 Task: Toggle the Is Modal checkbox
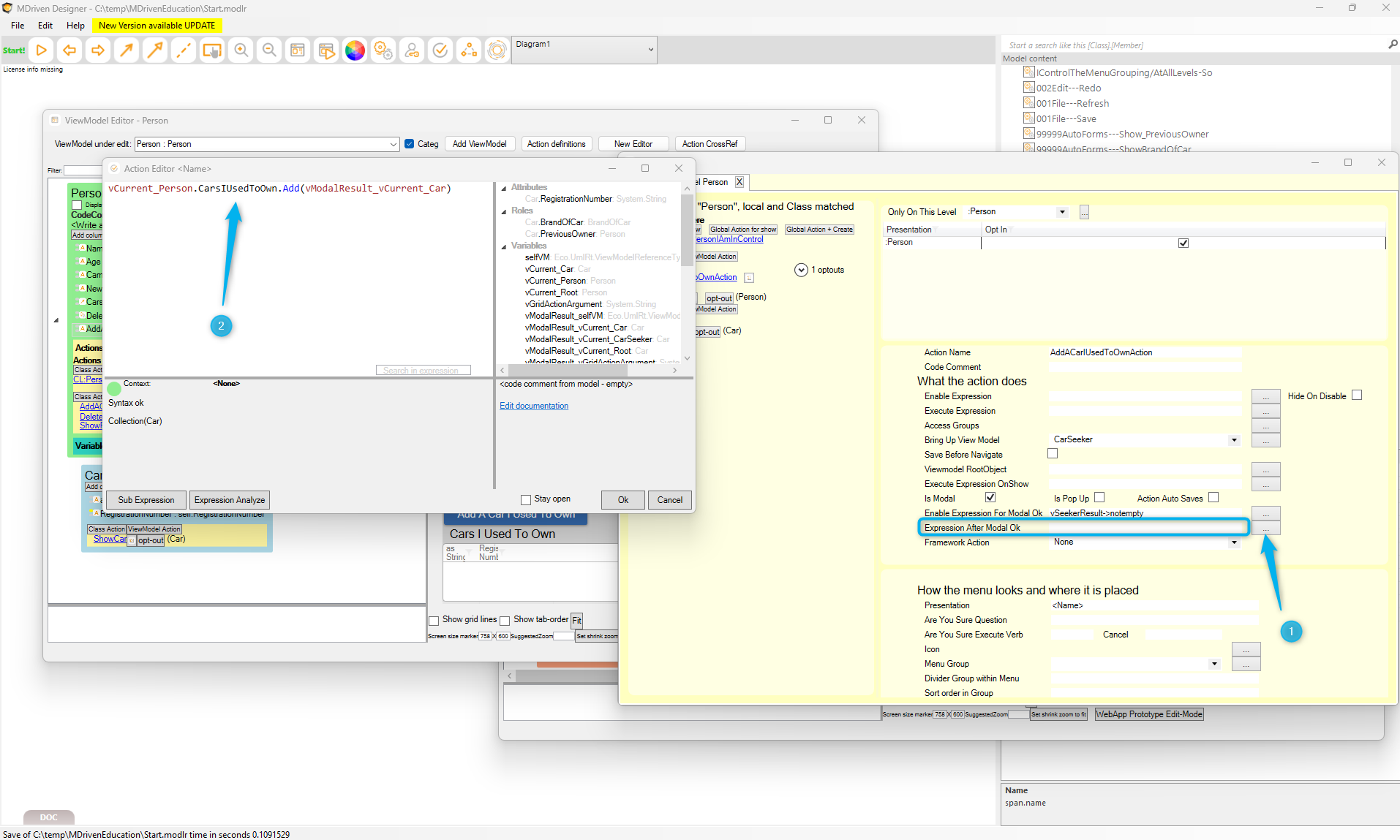[x=990, y=498]
